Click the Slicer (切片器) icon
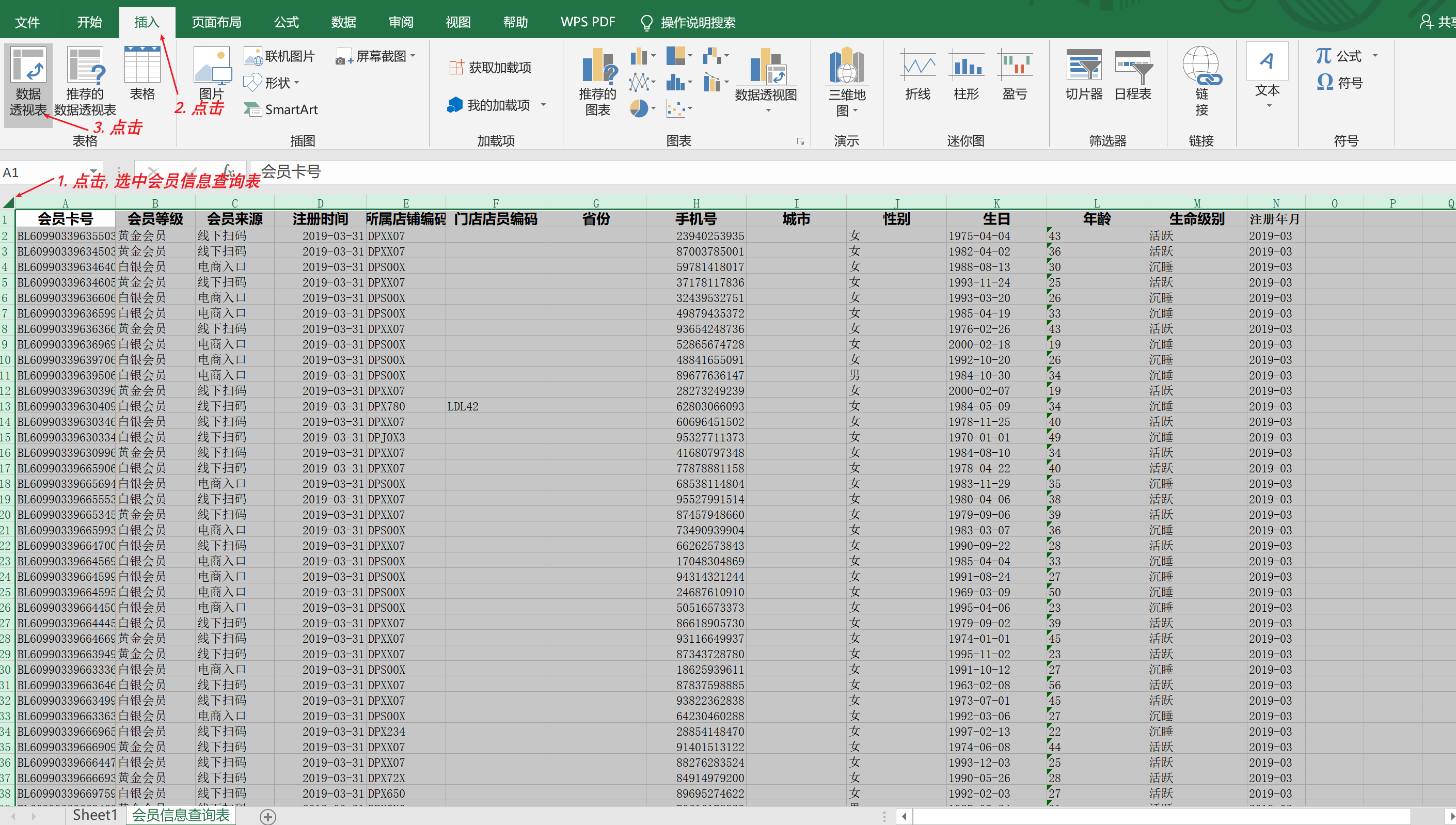Image resolution: width=1456 pixels, height=825 pixels. coord(1083,66)
